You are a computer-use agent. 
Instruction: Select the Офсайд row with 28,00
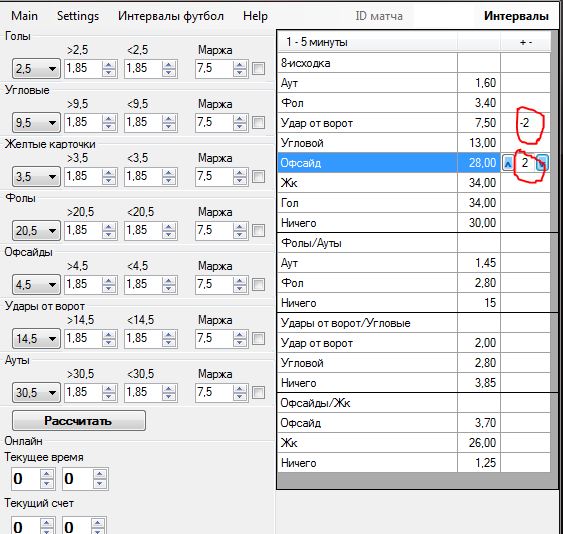coord(389,163)
